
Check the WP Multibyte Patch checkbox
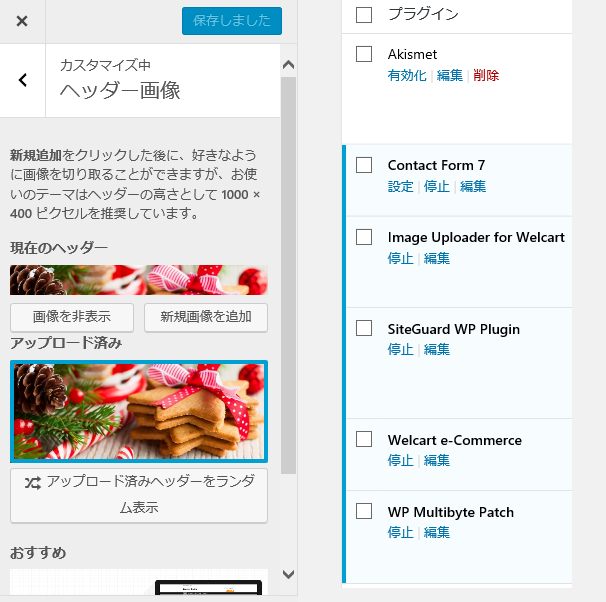point(364,511)
